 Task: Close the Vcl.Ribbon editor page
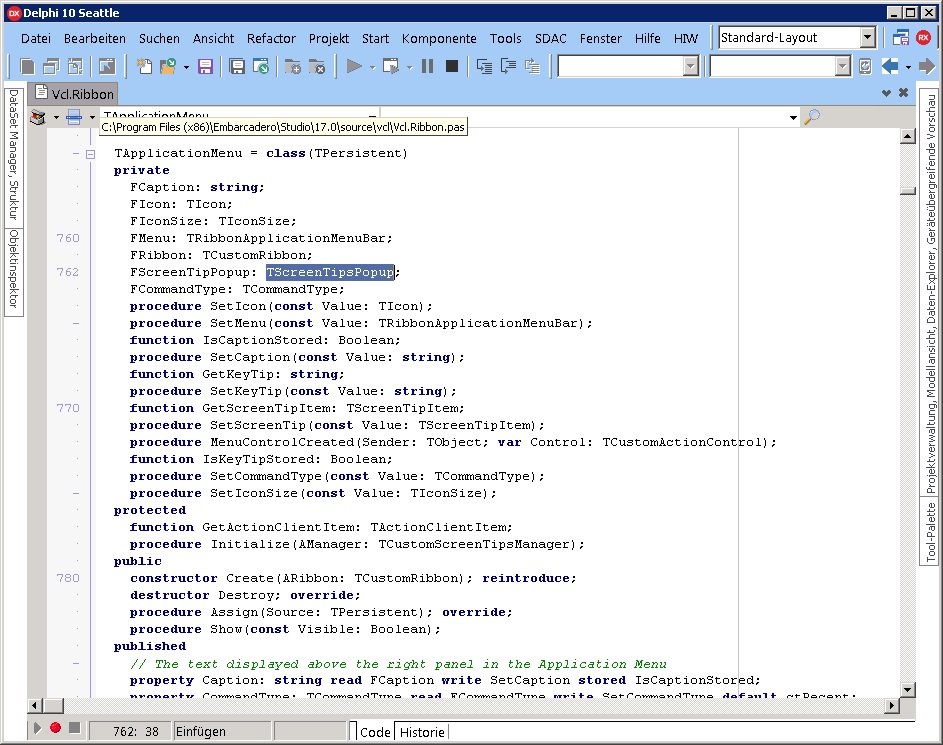[x=904, y=93]
